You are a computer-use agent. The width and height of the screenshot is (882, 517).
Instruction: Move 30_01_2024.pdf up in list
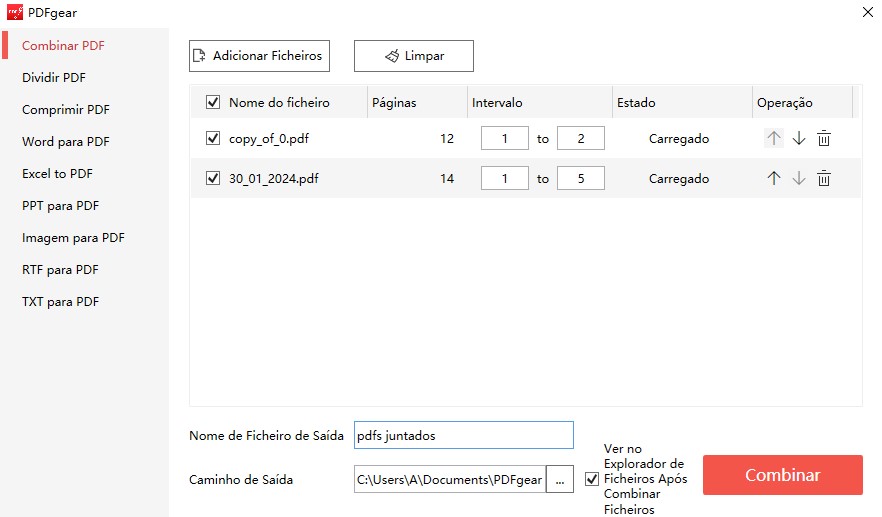(774, 178)
